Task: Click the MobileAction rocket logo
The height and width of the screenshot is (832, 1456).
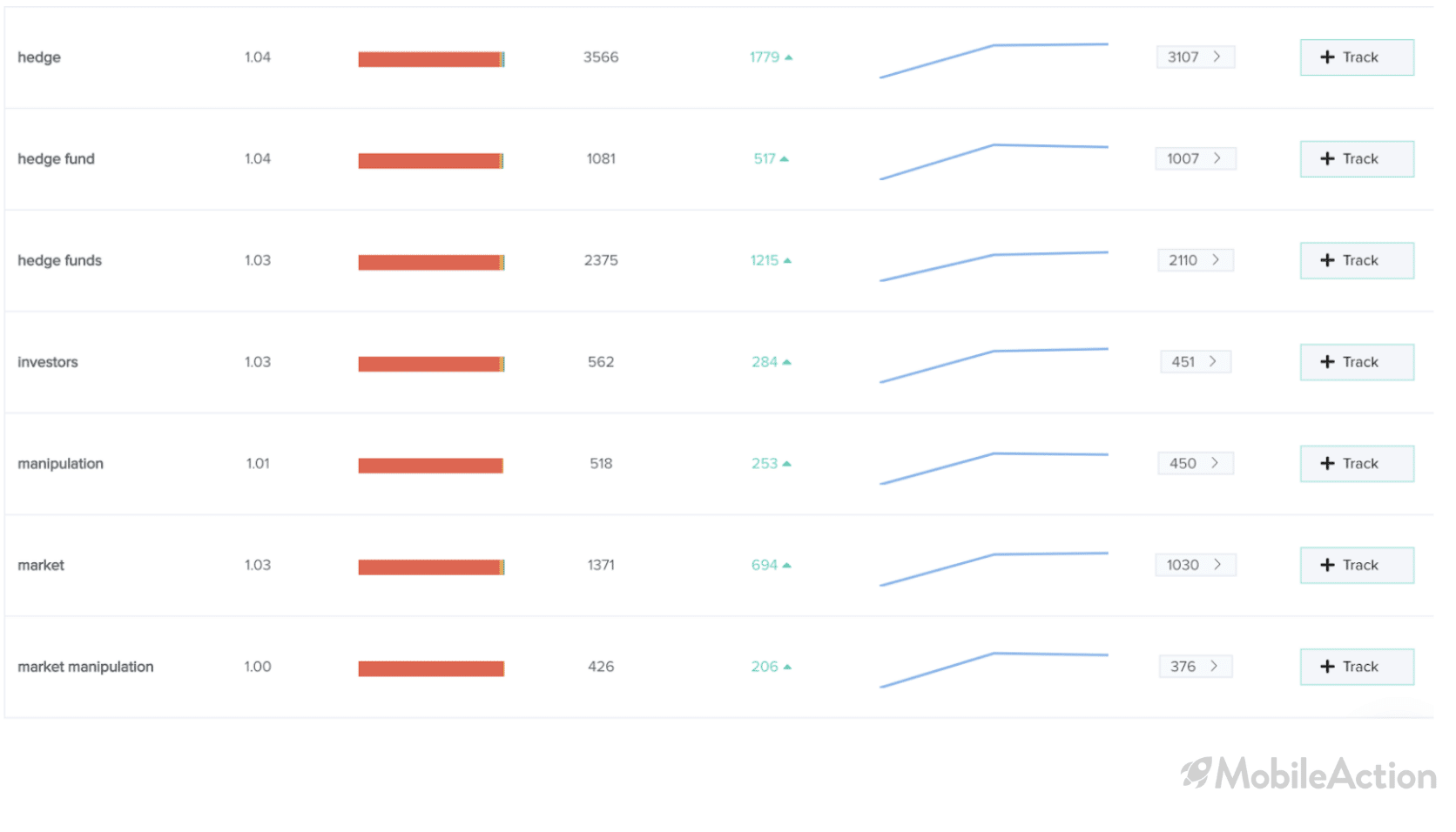Action: click(1196, 773)
